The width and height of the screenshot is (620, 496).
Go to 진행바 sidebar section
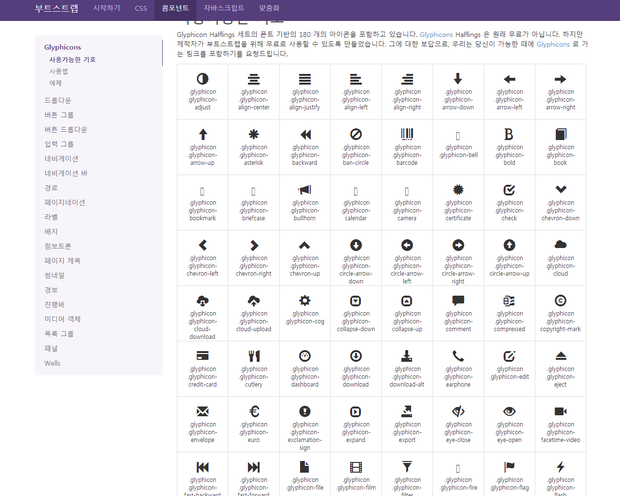55,305
